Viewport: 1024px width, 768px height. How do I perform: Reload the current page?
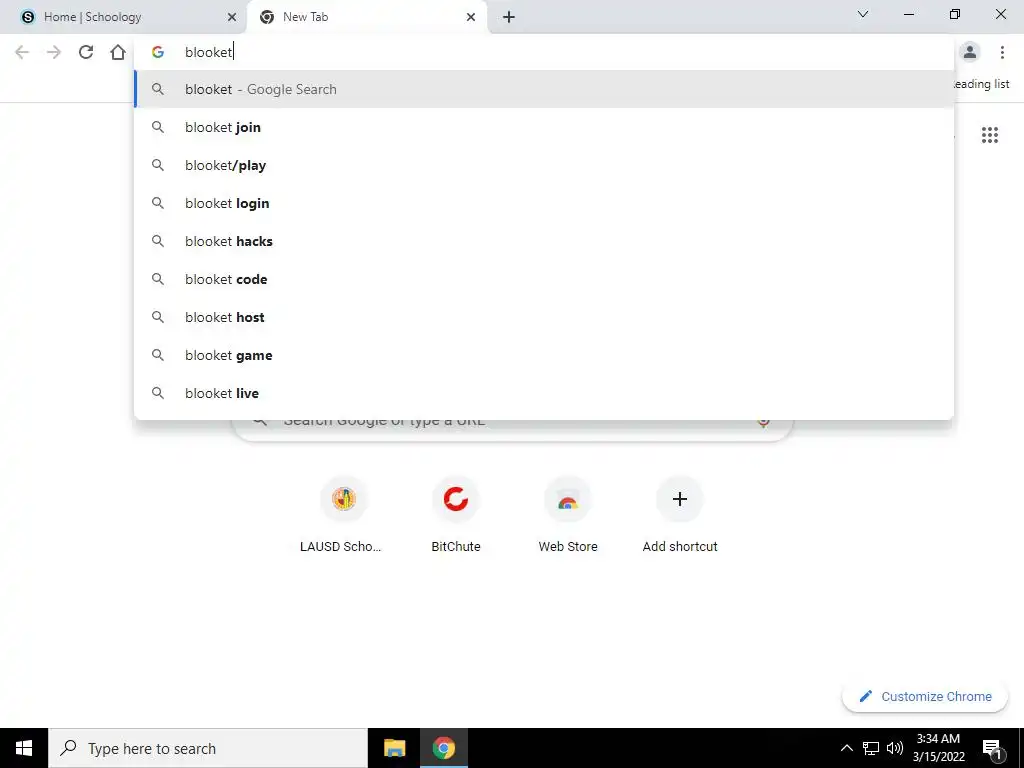(x=86, y=52)
